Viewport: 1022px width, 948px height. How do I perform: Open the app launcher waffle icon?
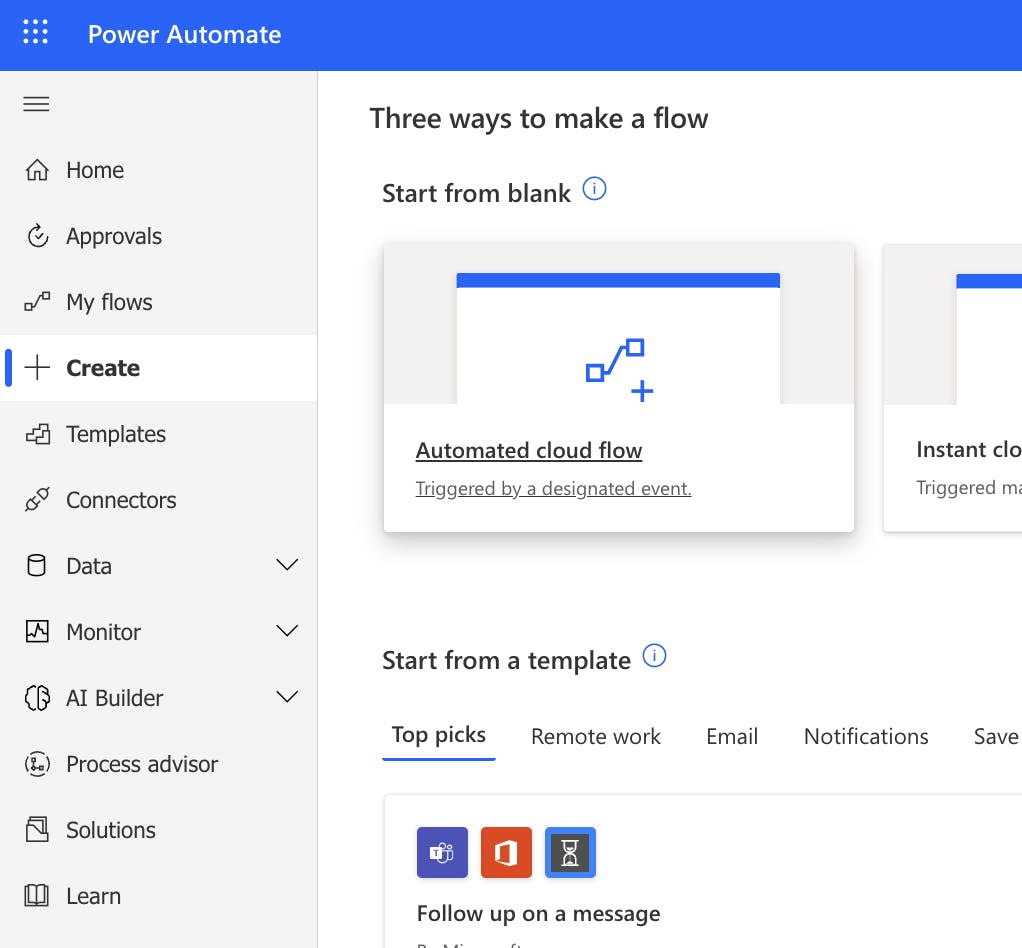(35, 34)
